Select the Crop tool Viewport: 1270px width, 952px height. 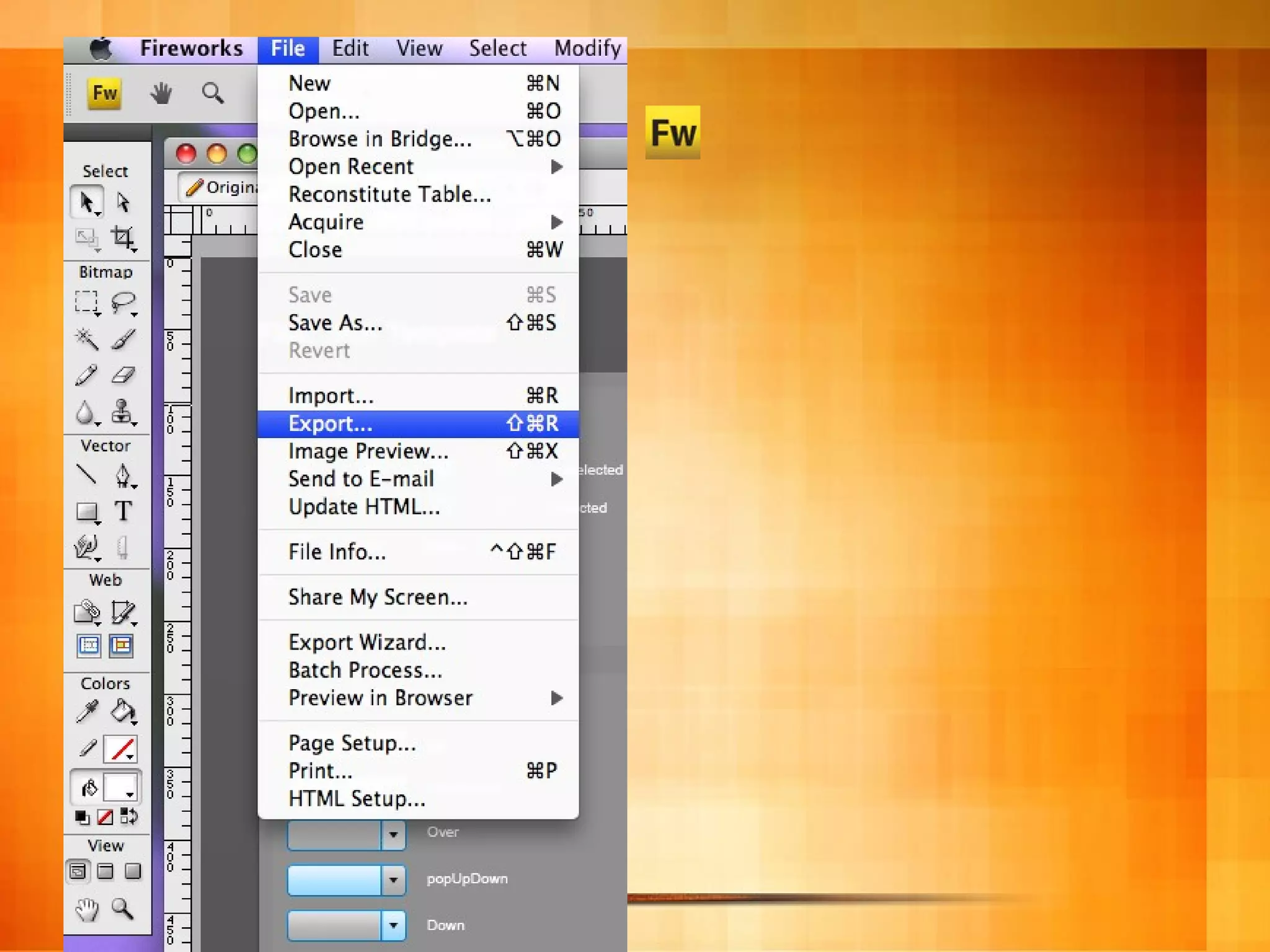coord(122,238)
